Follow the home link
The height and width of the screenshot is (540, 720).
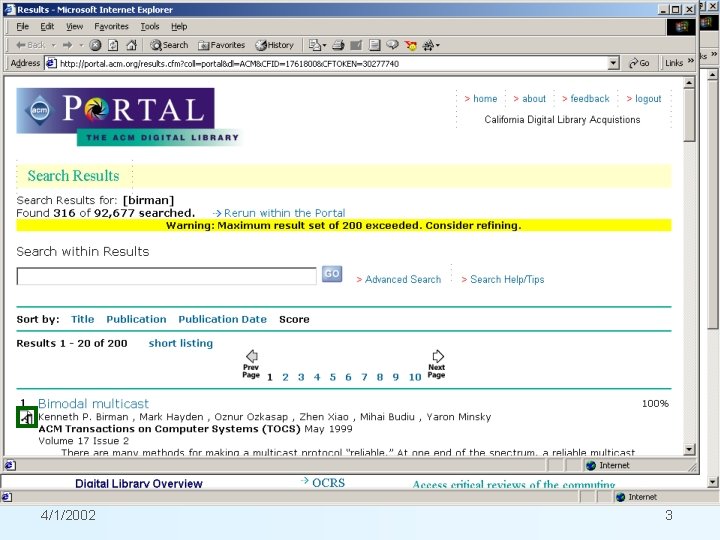[x=485, y=99]
